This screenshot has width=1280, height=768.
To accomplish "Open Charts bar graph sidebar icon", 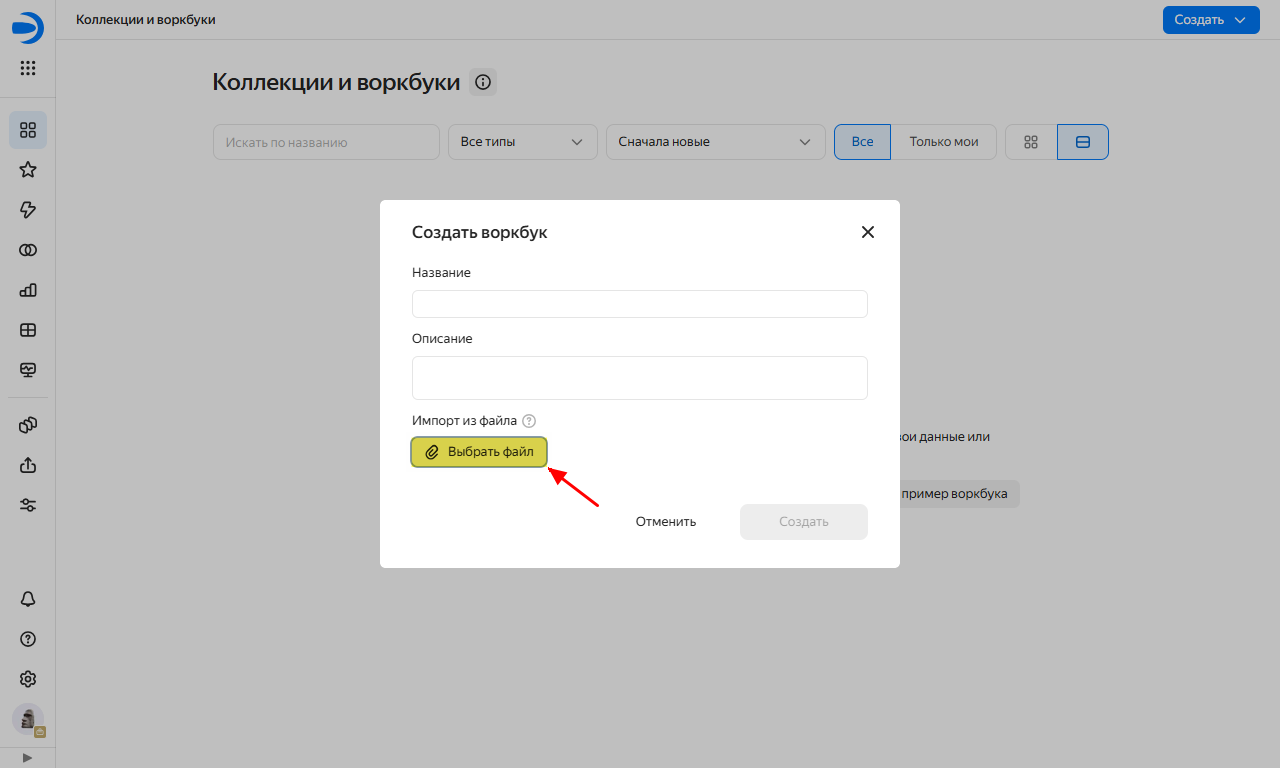I will click(x=28, y=290).
